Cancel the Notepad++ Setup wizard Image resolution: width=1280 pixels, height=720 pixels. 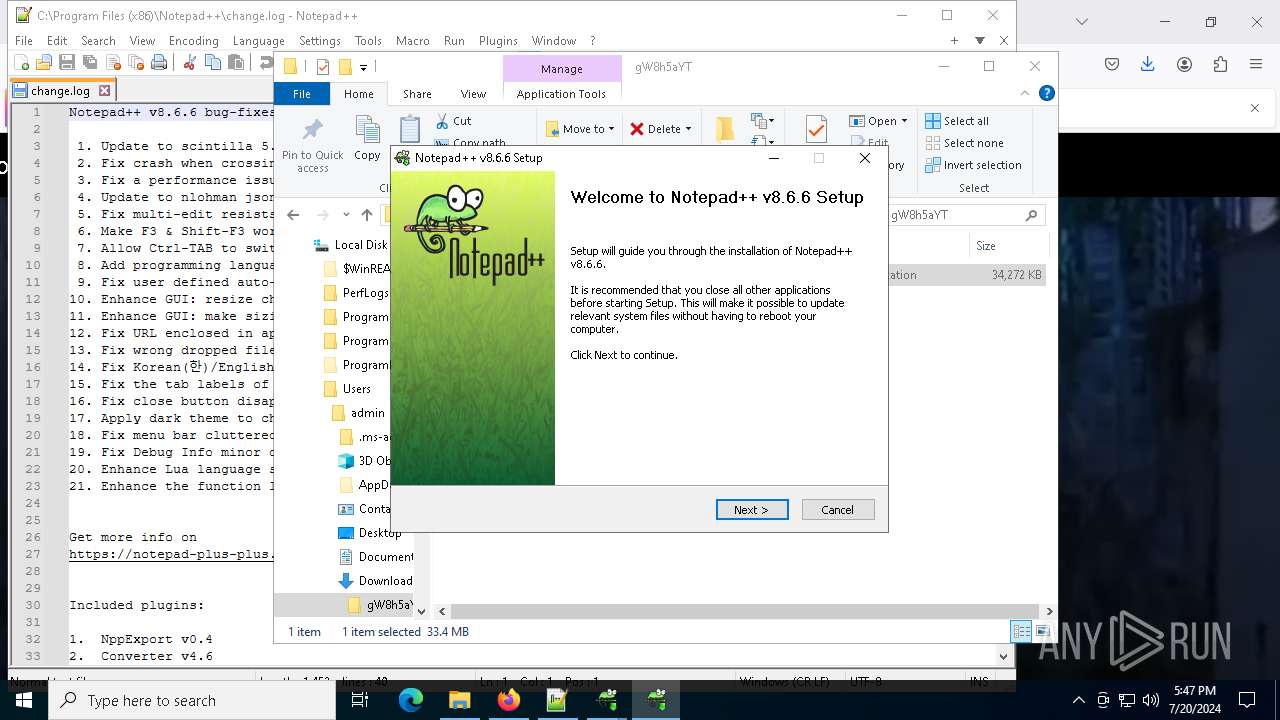tap(838, 510)
